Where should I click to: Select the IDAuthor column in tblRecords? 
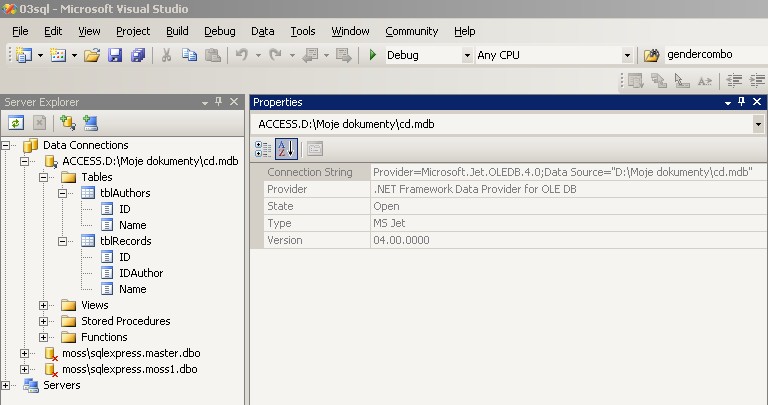coord(141,273)
